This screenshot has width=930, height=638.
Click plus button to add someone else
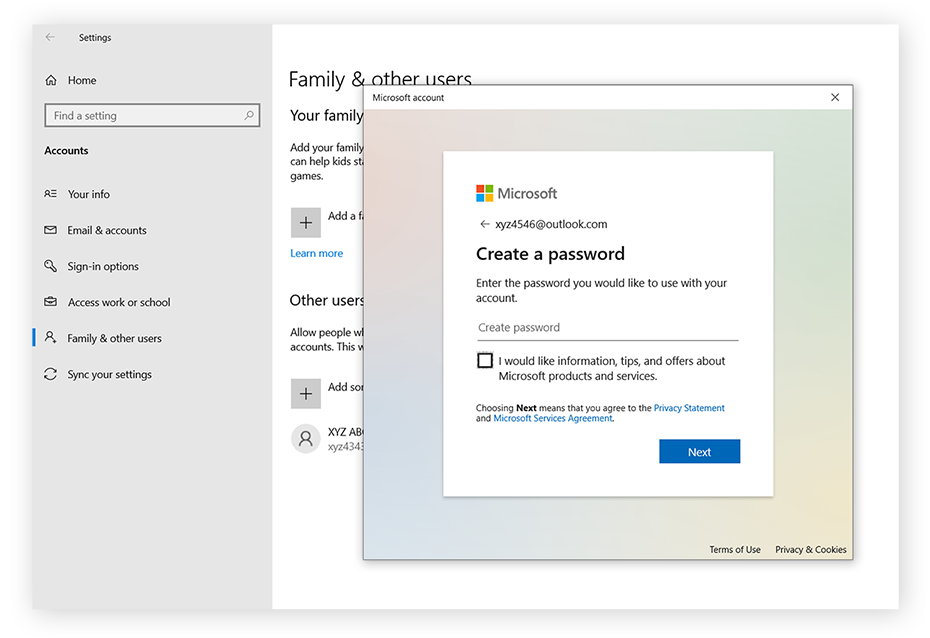coord(305,394)
